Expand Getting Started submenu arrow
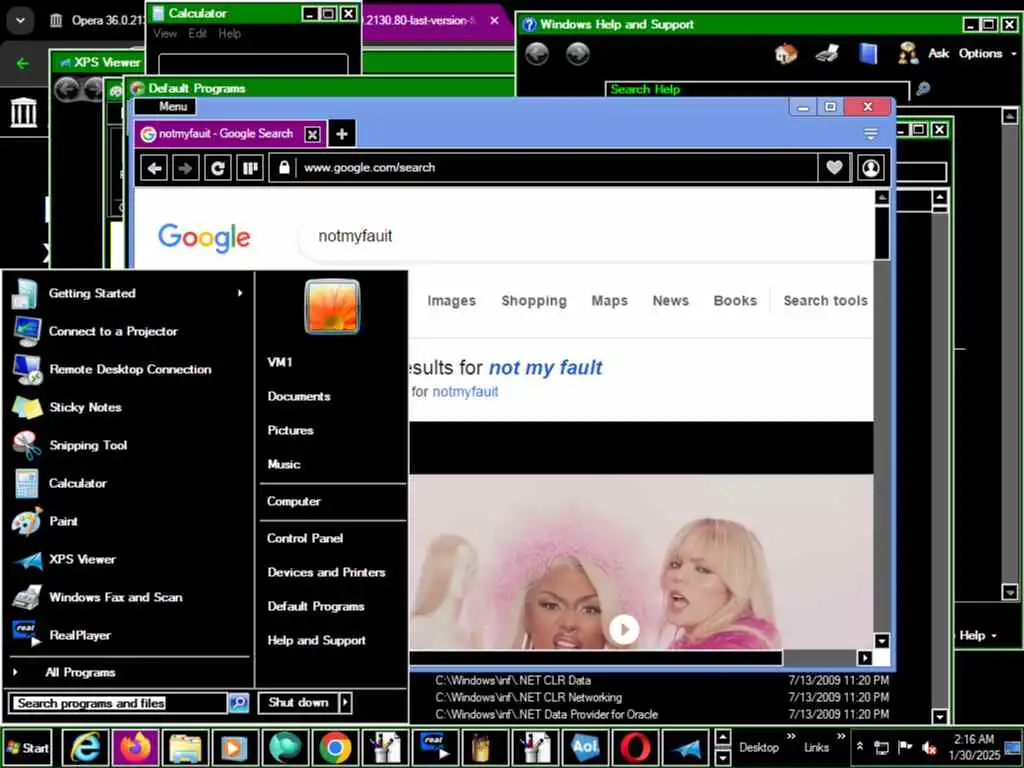Screen dimensions: 1024x768 click(x=240, y=293)
